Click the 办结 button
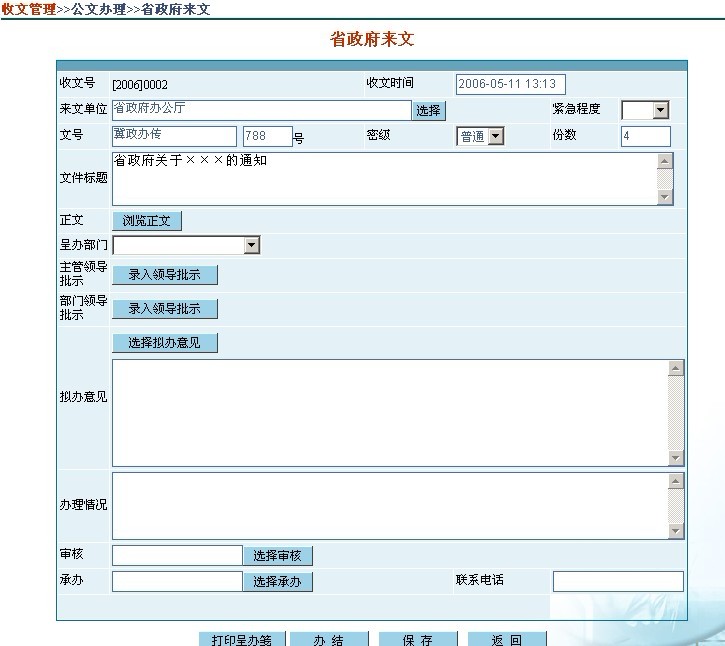This screenshot has width=725, height=646. click(329, 639)
